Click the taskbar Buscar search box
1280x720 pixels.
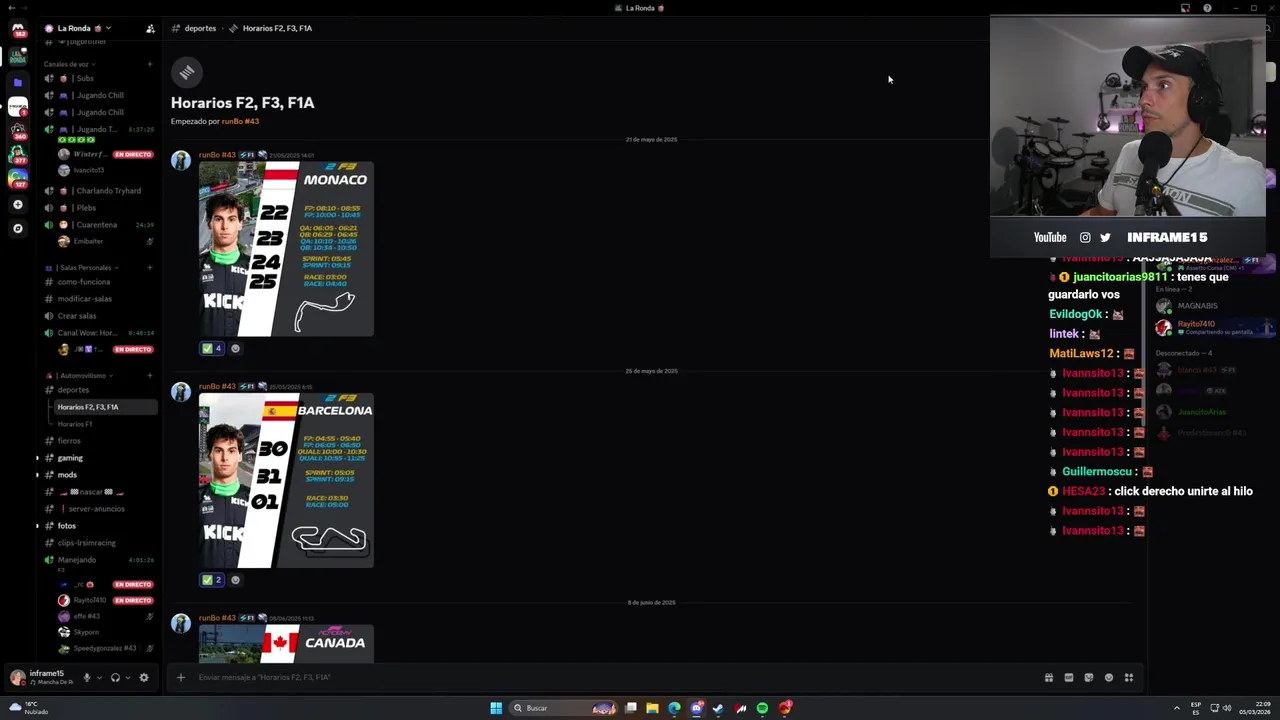pyautogui.click(x=565, y=708)
